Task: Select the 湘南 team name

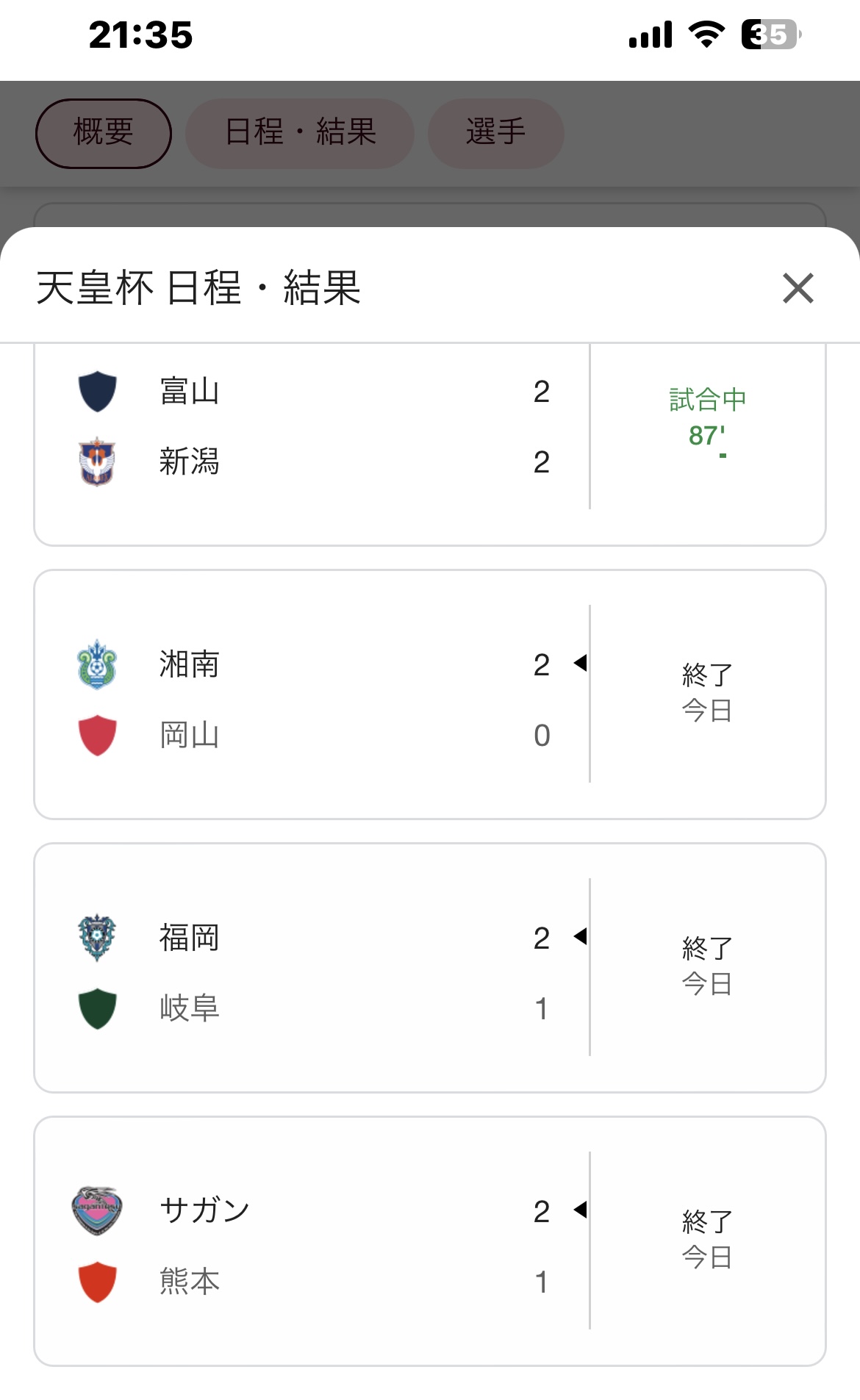Action: coord(190,664)
